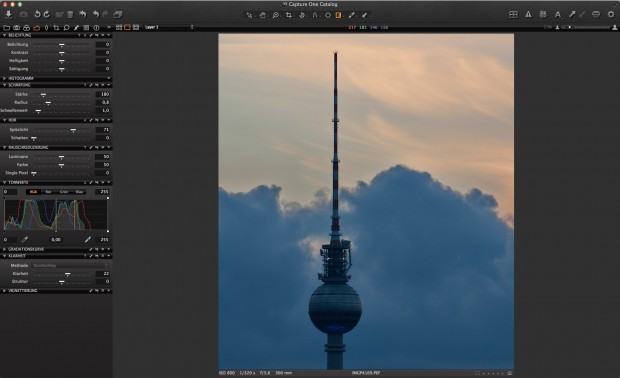Click the Import images download-arrow icon
This screenshot has height=378, width=620.
(x=9, y=15)
